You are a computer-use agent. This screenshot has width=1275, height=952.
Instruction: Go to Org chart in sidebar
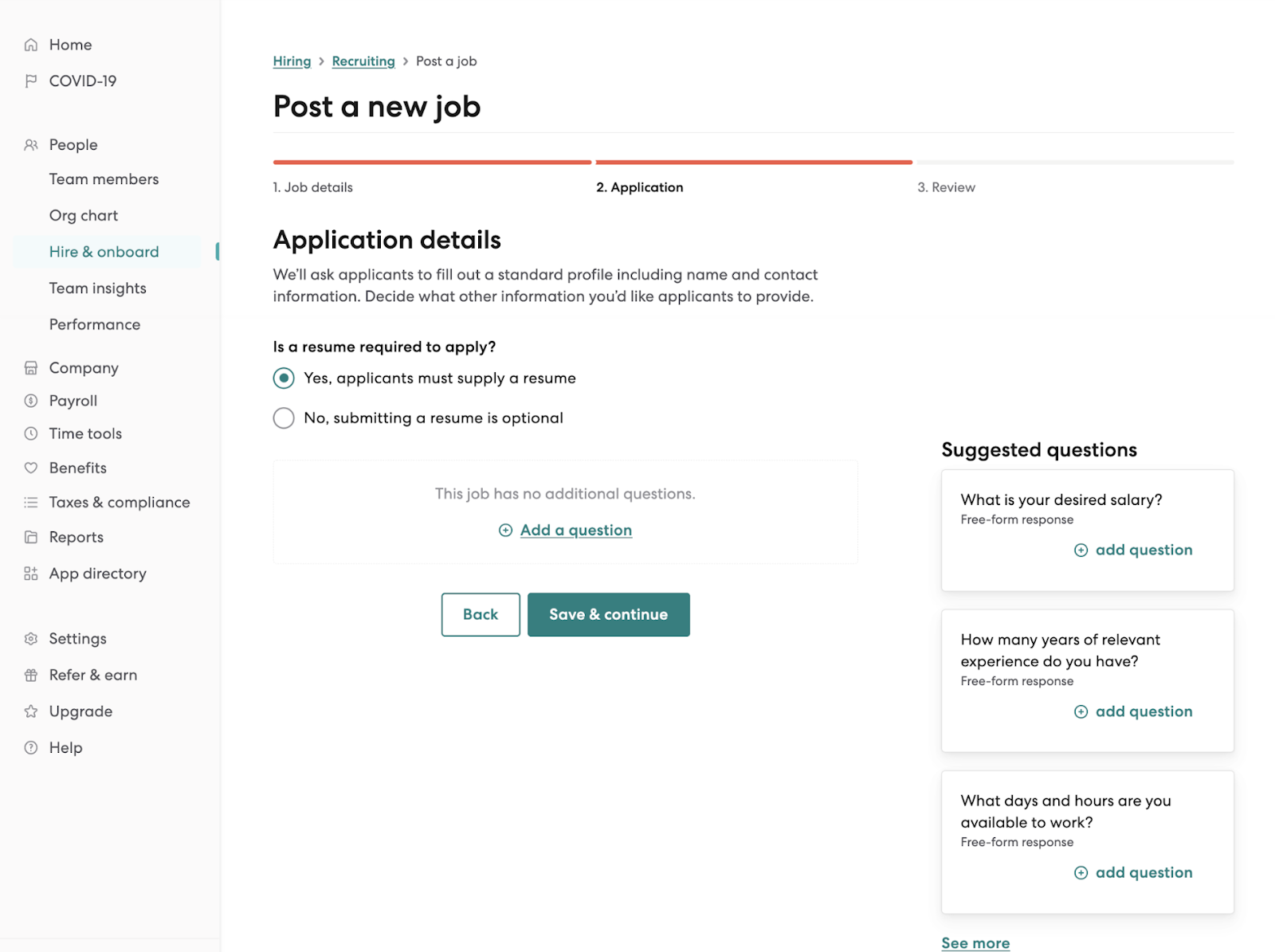[x=84, y=216]
